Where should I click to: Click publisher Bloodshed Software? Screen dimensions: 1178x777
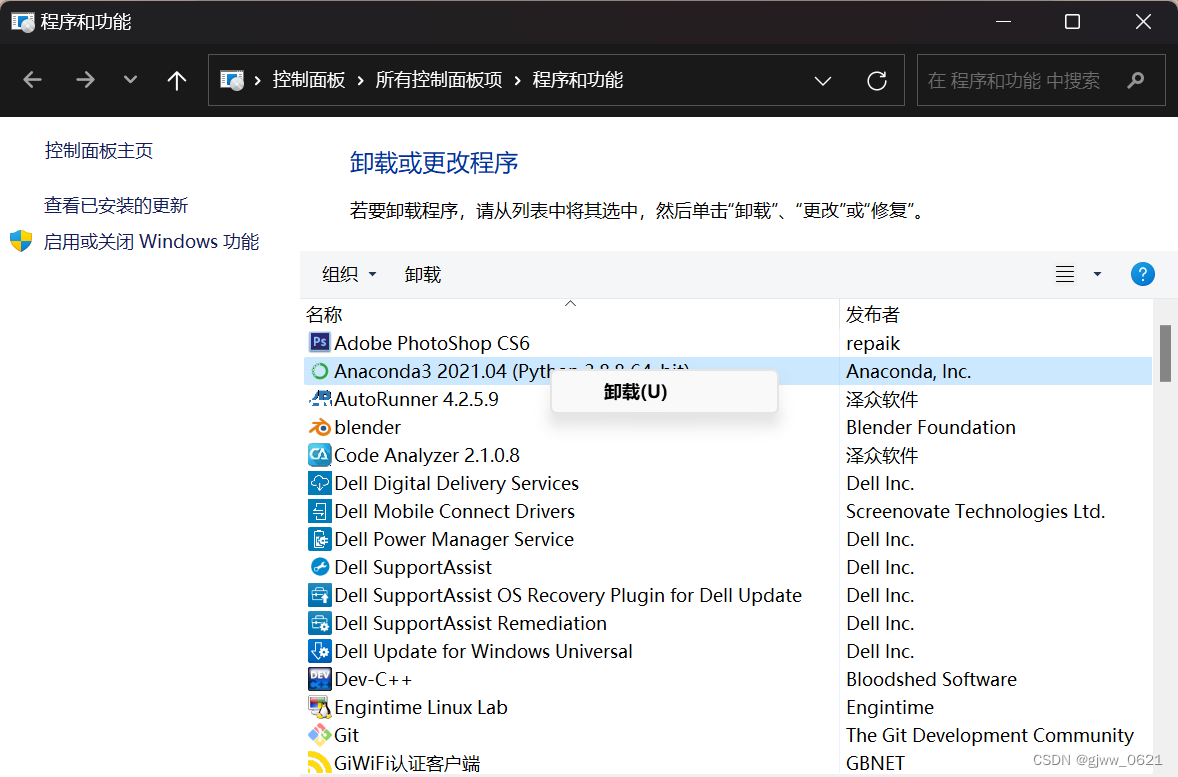pyautogui.click(x=932, y=679)
